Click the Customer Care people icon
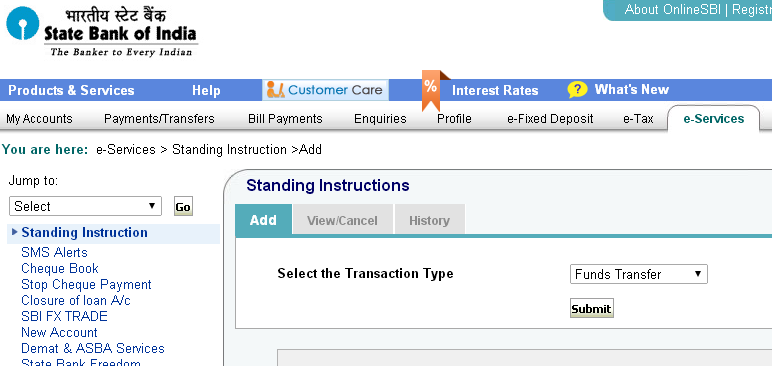The image size is (772, 384). (x=276, y=90)
